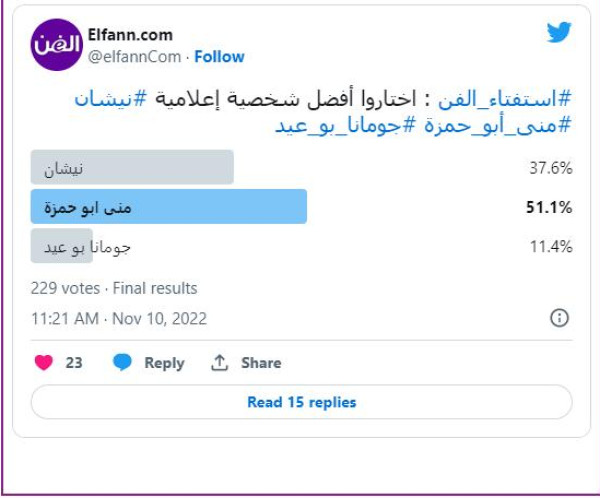The width and height of the screenshot is (600, 498).
Task: Open the Twitter bird logo
Action: point(559,33)
